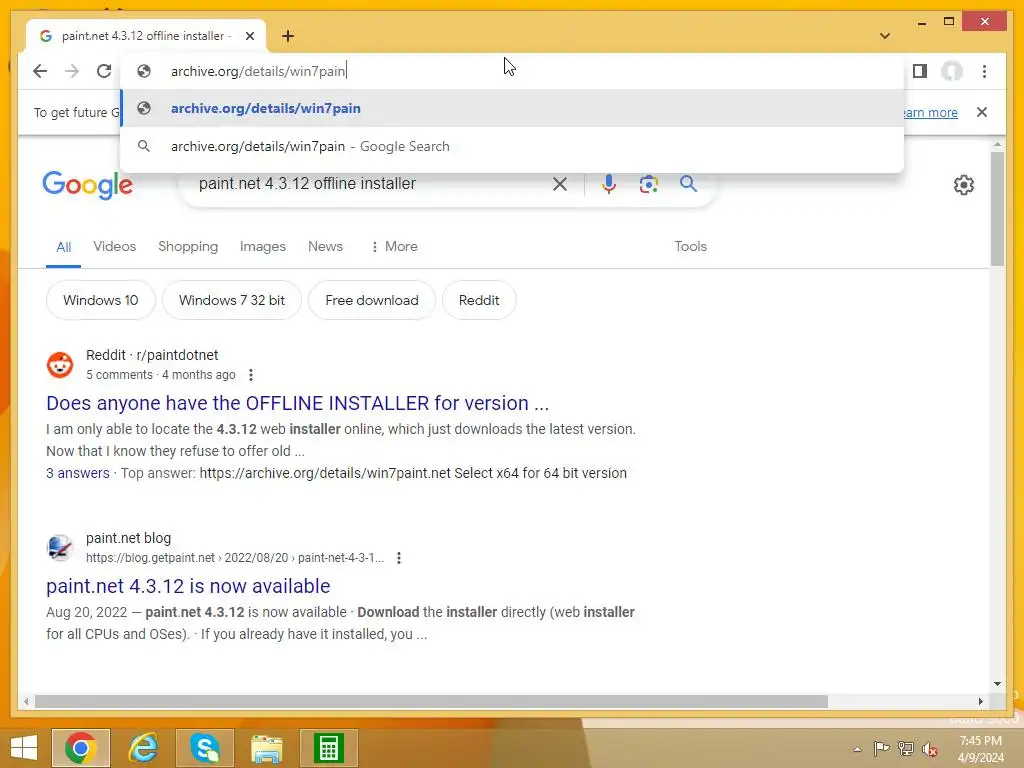
Task: Apply the Reddit filter chip
Action: click(x=479, y=300)
